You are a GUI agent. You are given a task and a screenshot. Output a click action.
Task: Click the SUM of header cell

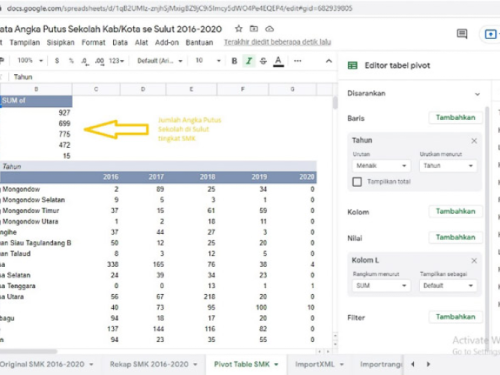tap(36, 101)
